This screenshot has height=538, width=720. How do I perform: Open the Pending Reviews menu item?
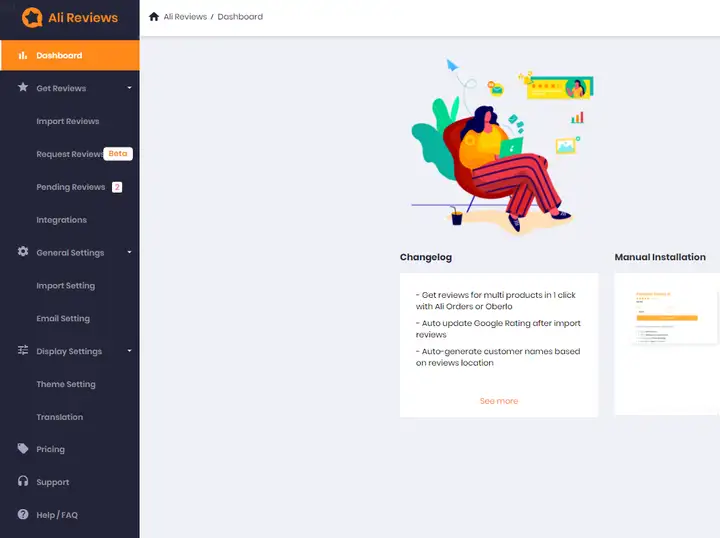pyautogui.click(x=71, y=187)
